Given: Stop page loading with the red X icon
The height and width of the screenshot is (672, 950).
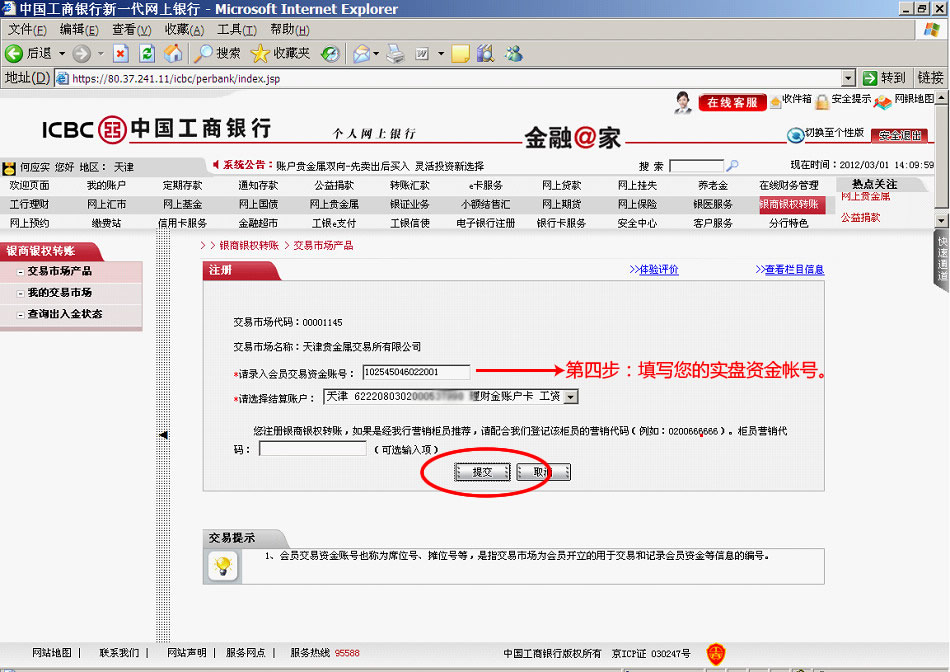Looking at the screenshot, I should point(121,54).
